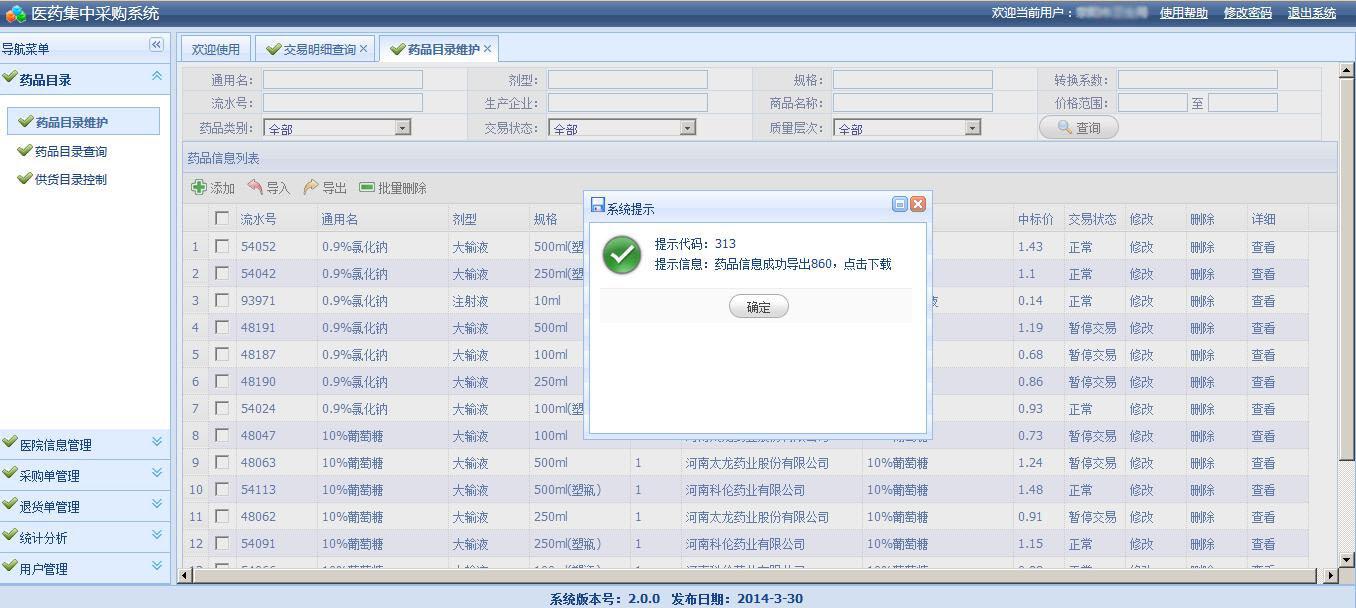Screen dimensions: 1356x608
Task: Click the 退出系统 link
Action: [x=1311, y=13]
